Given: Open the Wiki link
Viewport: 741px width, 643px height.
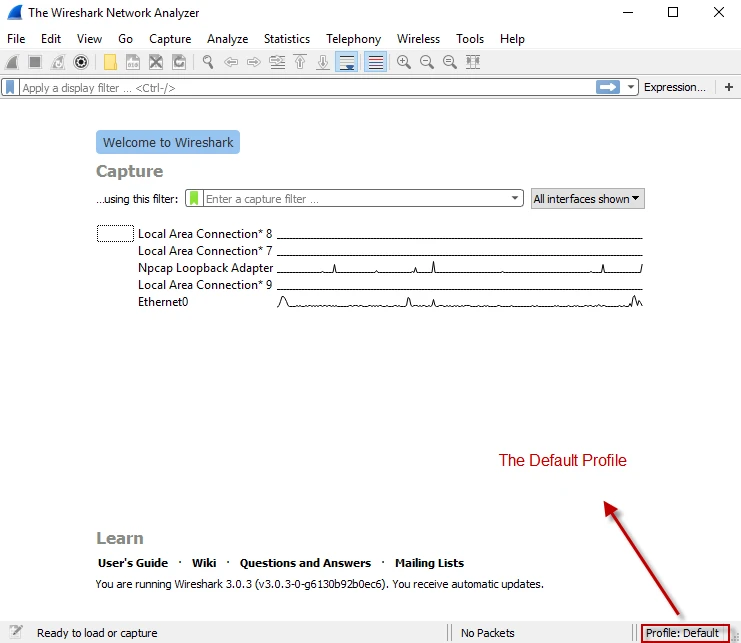Looking at the screenshot, I should [x=204, y=563].
